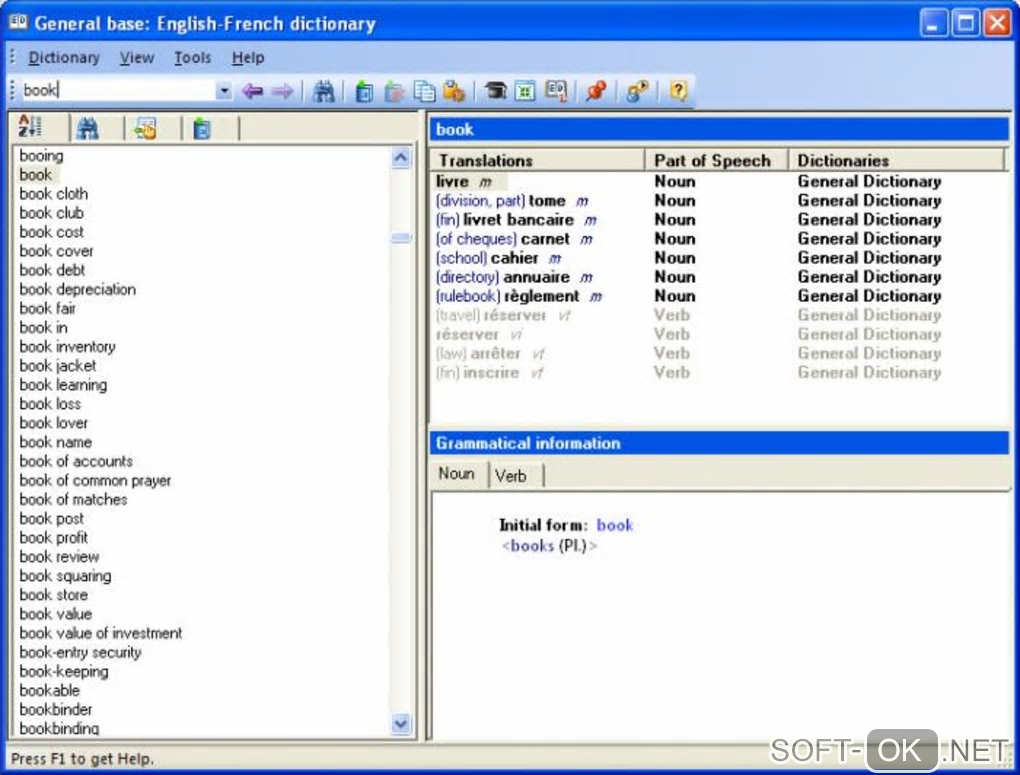1020x775 pixels.
Task: Click the green grid window icon
Action: pyautogui.click(x=525, y=92)
